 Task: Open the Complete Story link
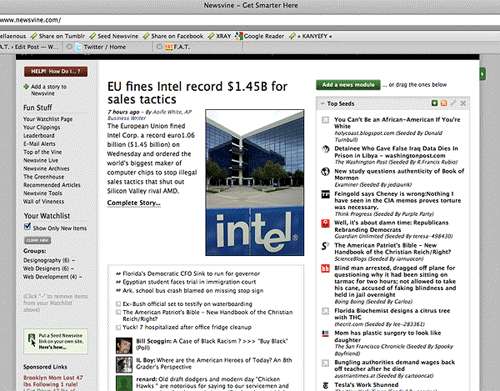(x=134, y=203)
